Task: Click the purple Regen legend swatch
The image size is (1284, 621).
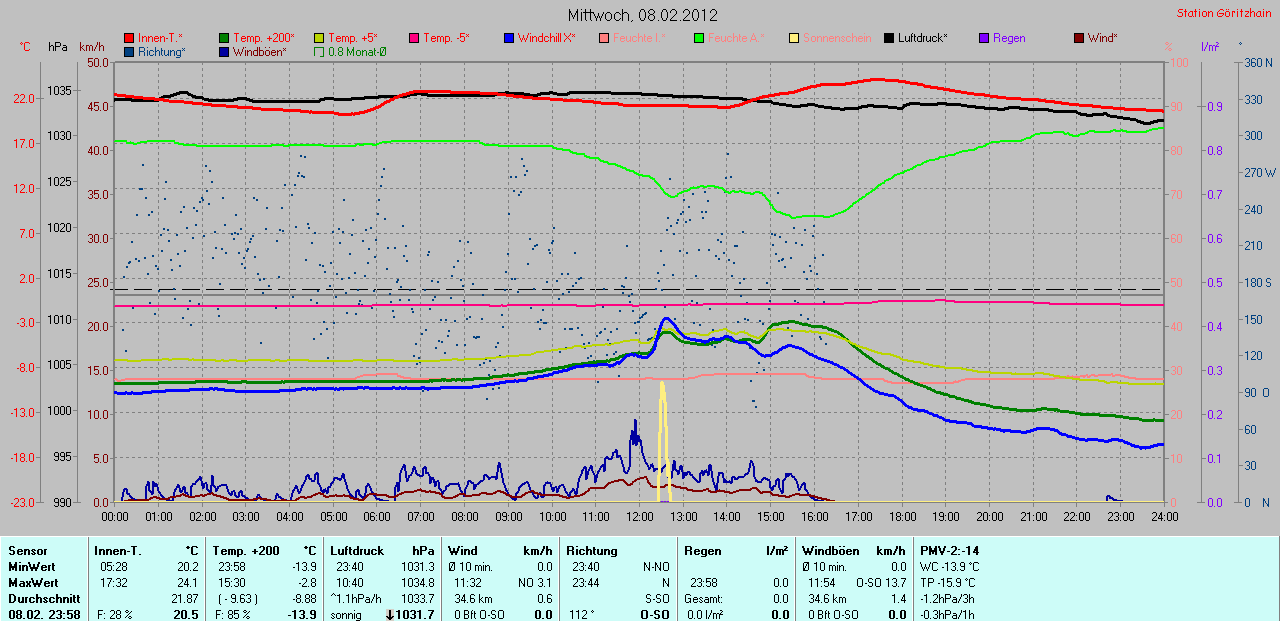Action: pos(984,38)
